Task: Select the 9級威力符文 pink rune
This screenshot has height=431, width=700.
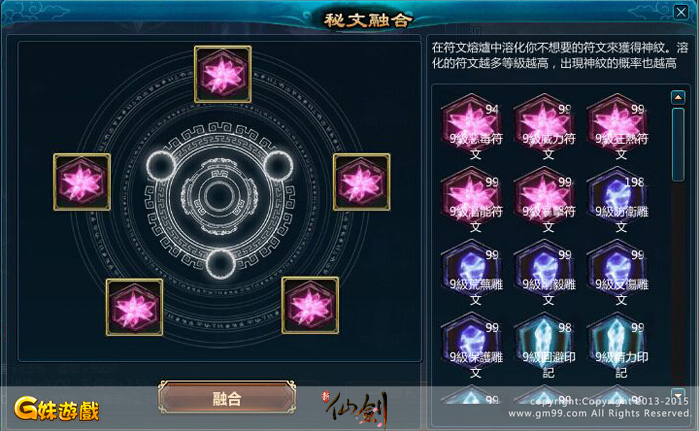Action: (545, 123)
